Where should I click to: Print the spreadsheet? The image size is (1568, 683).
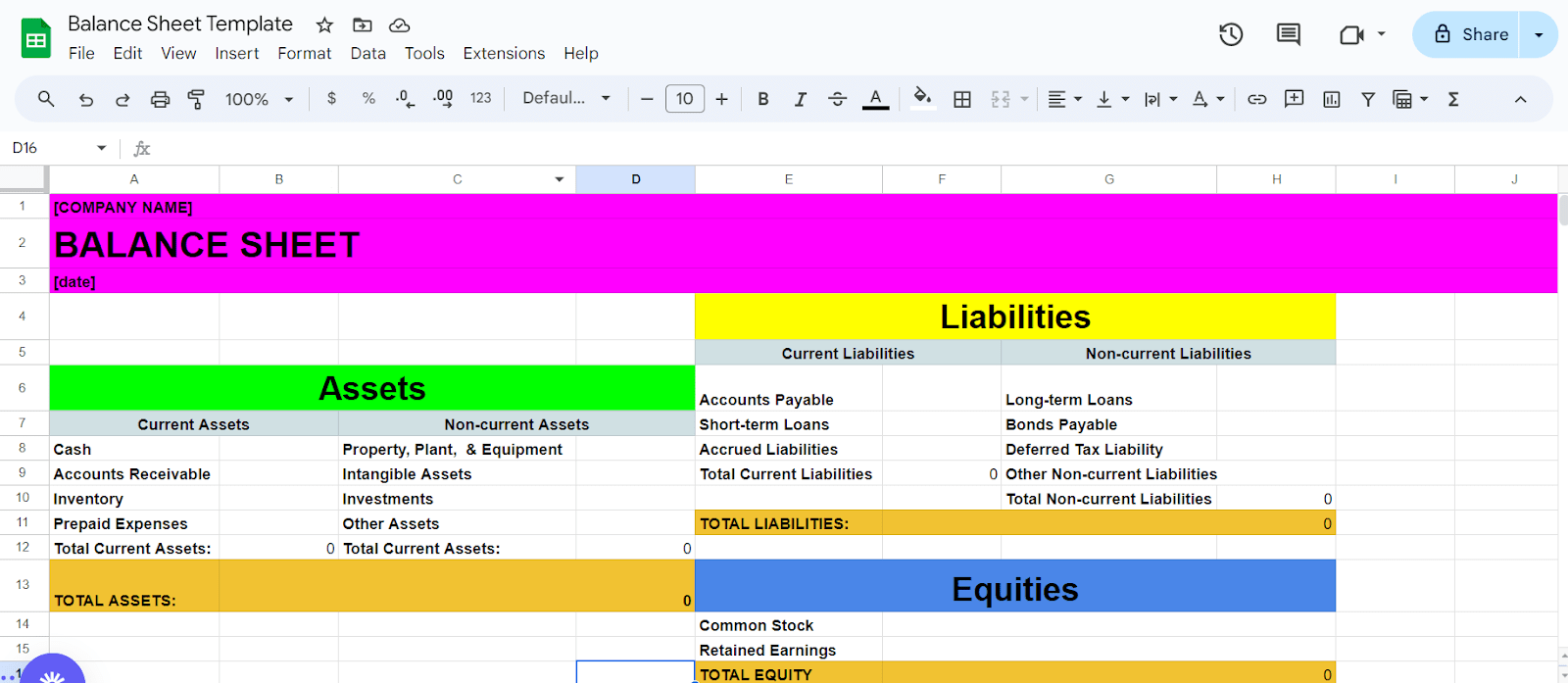tap(160, 99)
